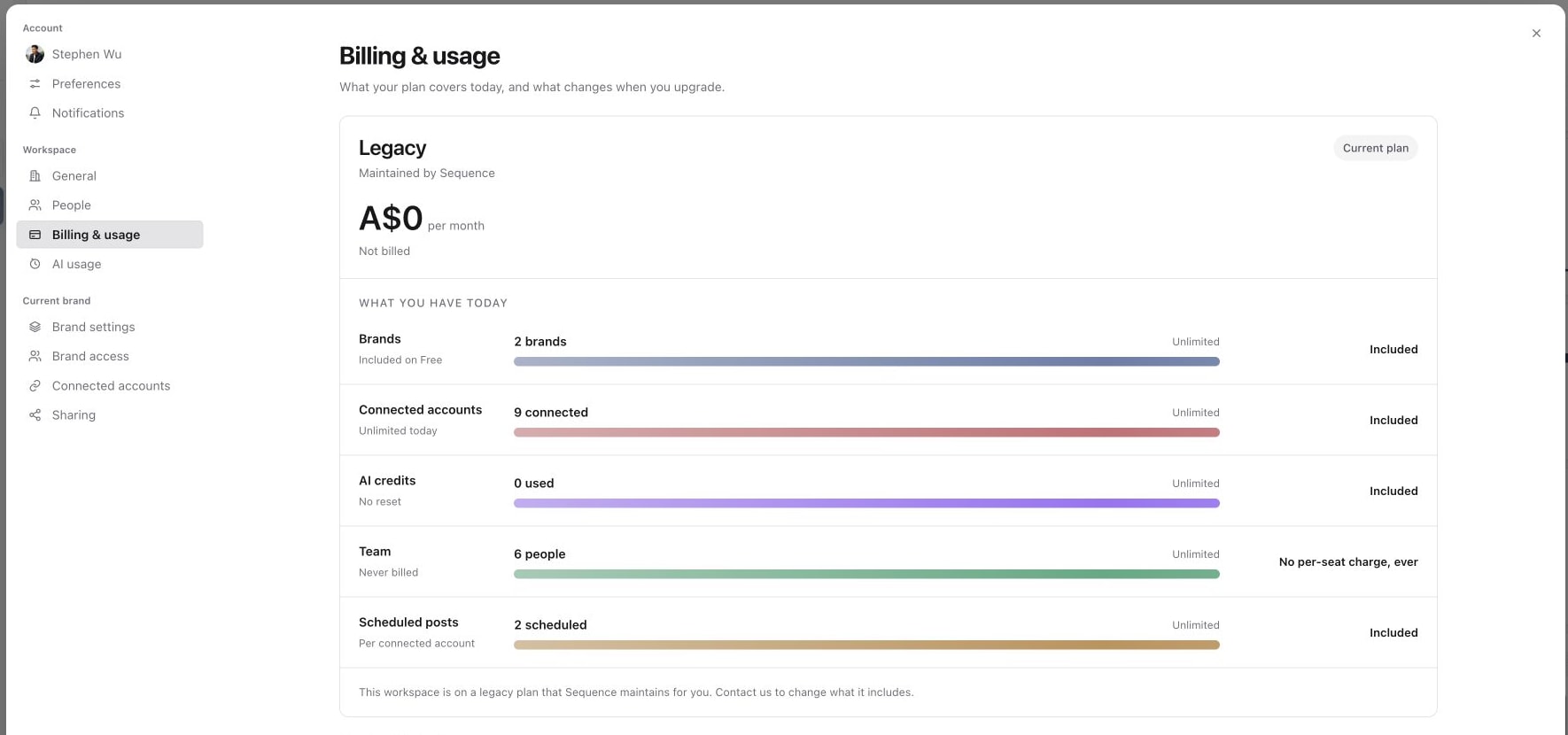Click the 'WHAT YOU HAVE TODAY' heading
The image size is (1568, 735).
pos(433,303)
